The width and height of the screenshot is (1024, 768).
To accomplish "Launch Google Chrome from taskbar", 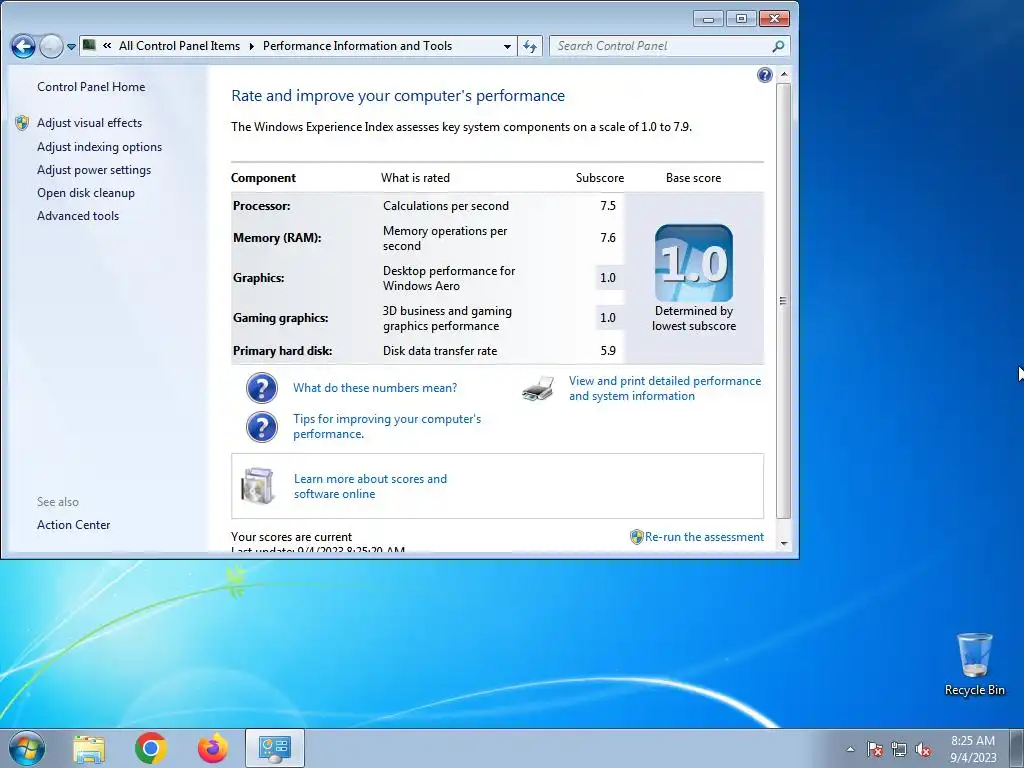I will pos(151,748).
